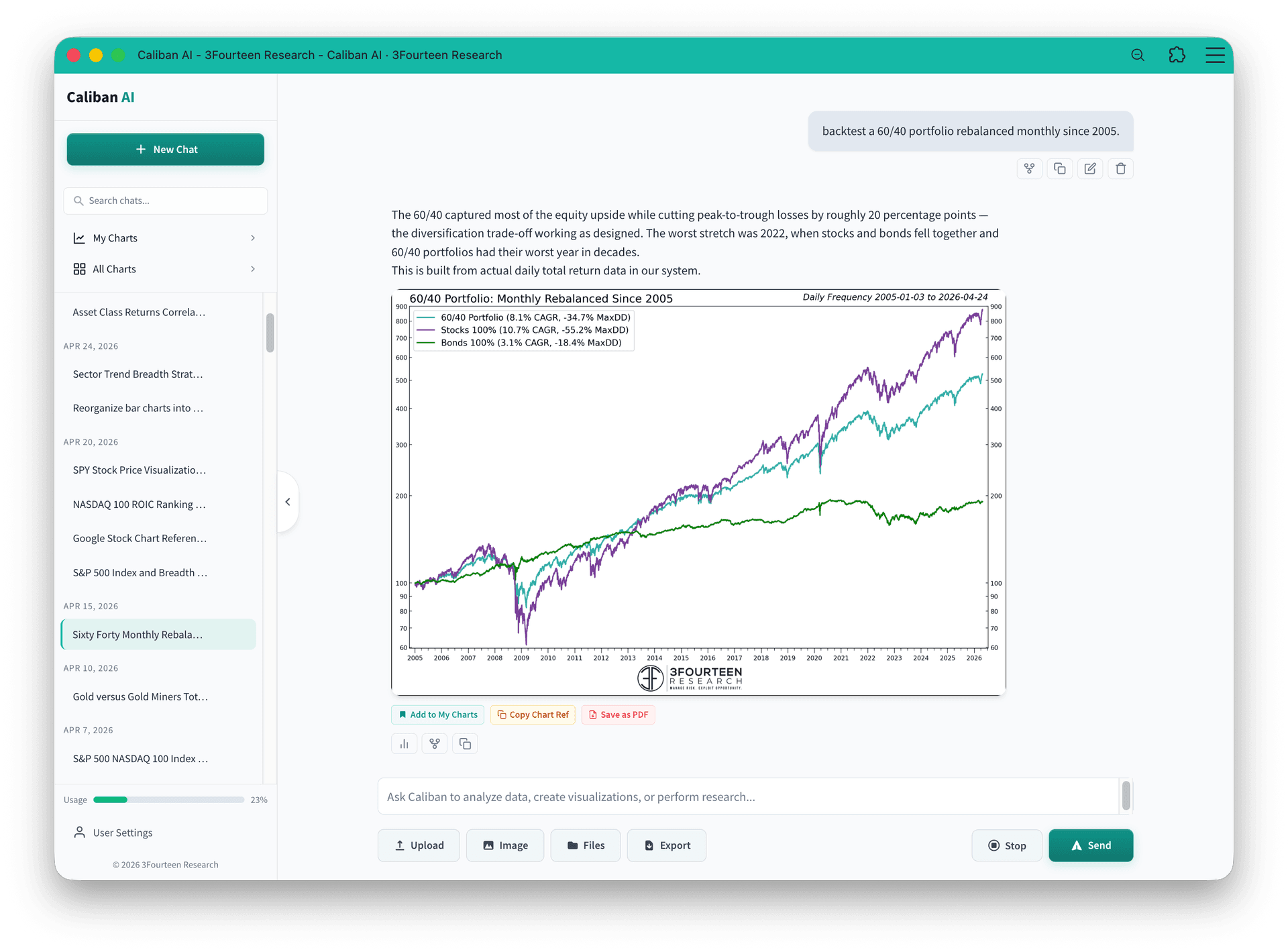Copy the user message text

1060,168
